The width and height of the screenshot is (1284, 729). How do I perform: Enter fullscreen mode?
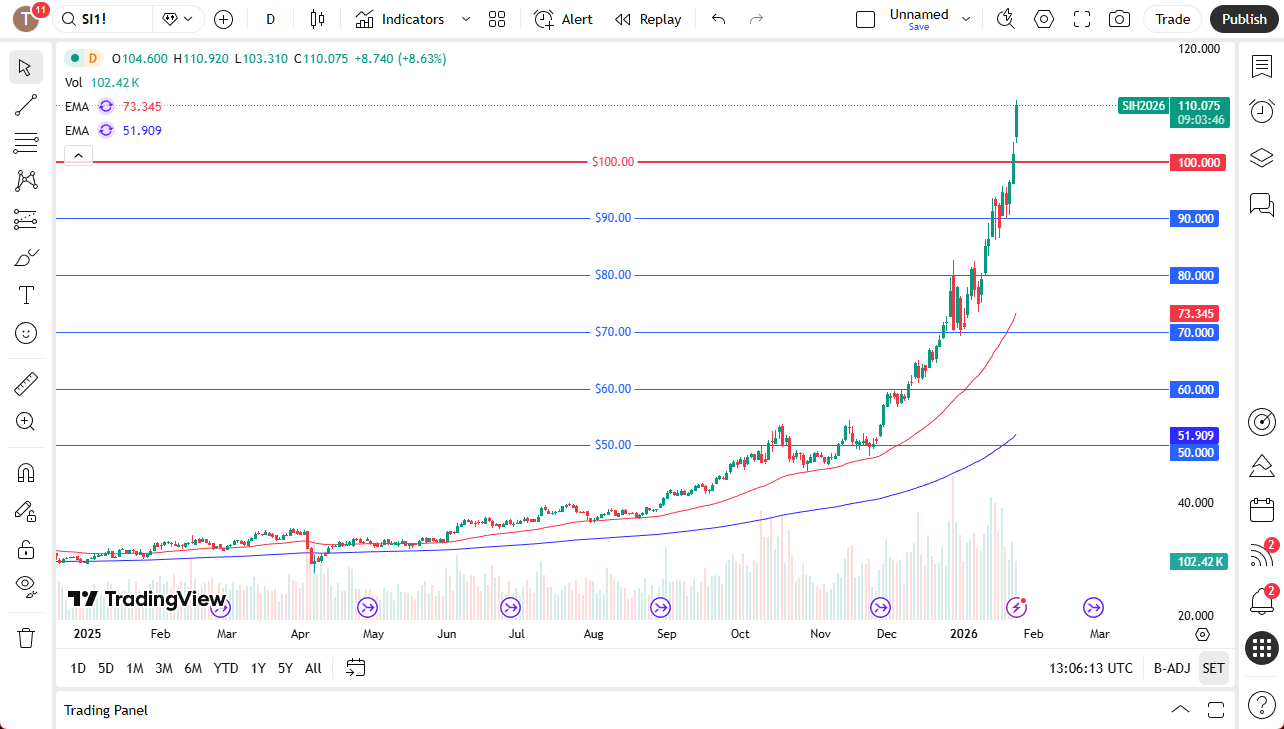tap(1082, 19)
